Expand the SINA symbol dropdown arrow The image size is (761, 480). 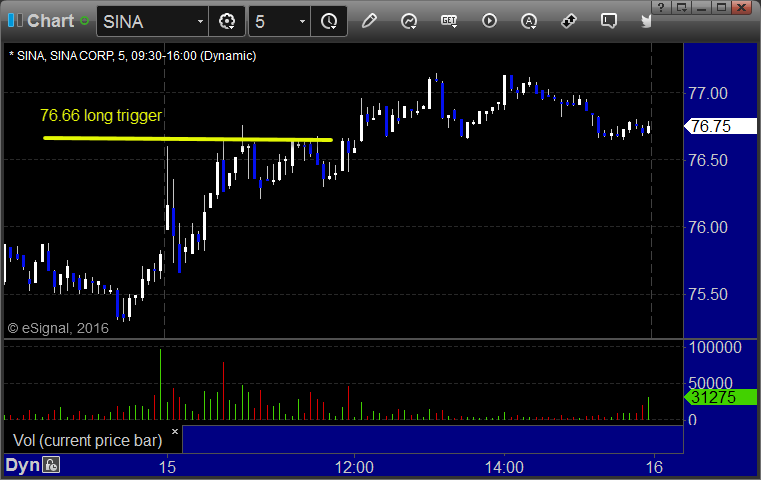coord(200,21)
